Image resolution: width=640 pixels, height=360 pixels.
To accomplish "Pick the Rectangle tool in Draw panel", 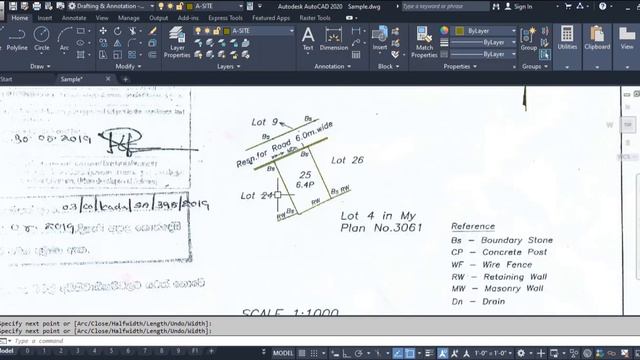I will 81,31.
